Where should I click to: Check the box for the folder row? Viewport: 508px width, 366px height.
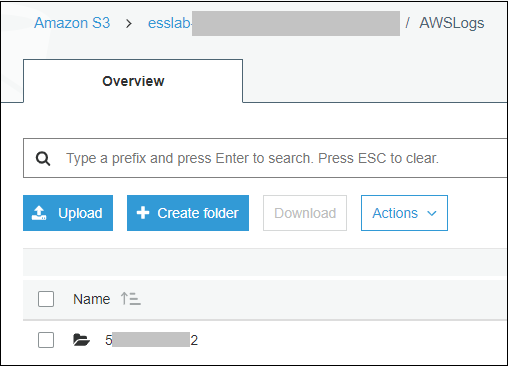click(x=46, y=340)
